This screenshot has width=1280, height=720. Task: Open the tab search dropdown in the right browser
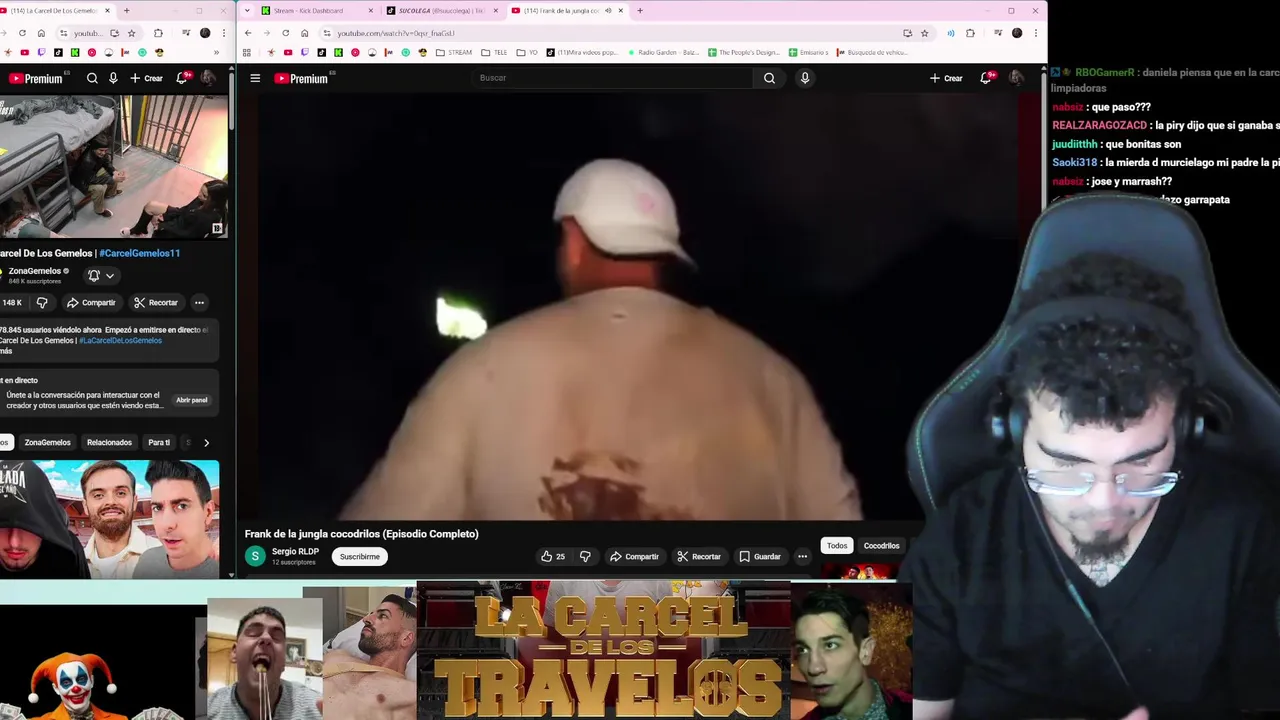[247, 11]
